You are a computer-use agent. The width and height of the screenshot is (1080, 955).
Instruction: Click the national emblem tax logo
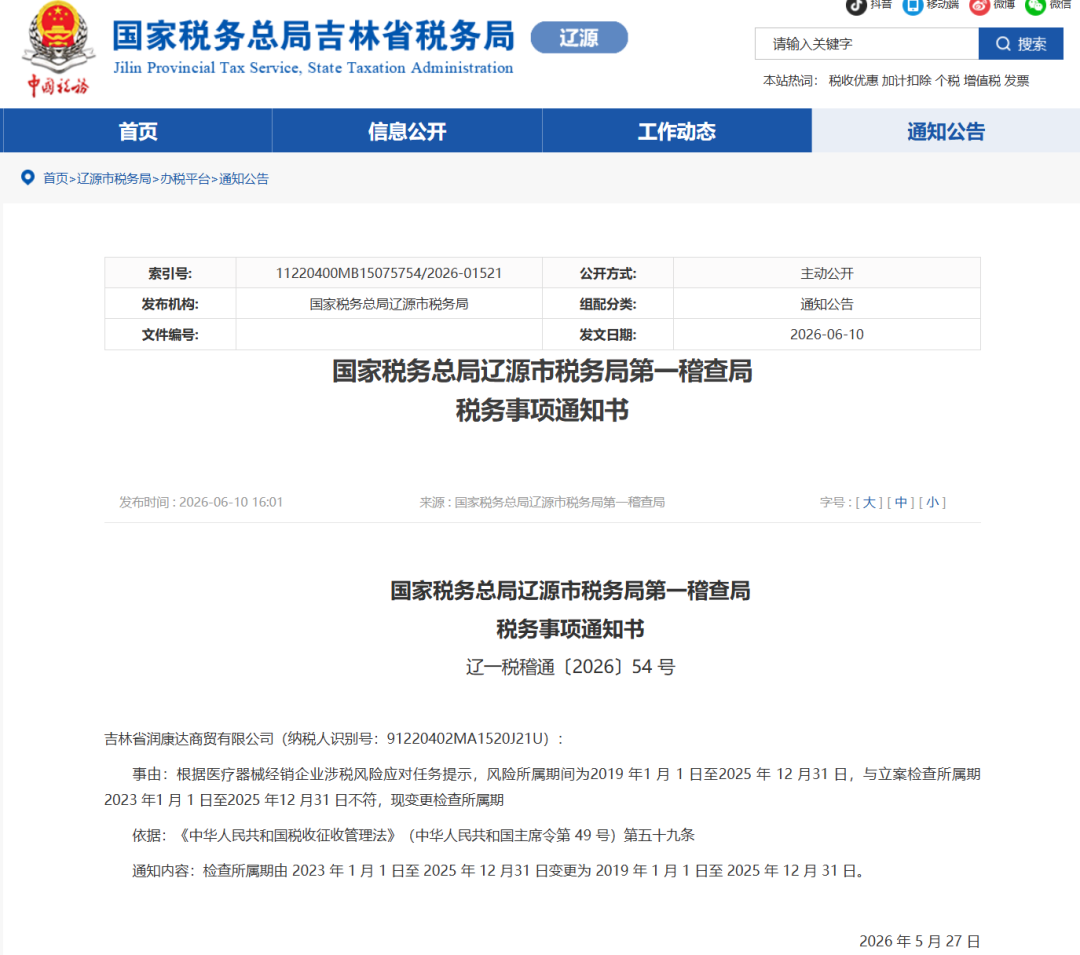pos(59,48)
